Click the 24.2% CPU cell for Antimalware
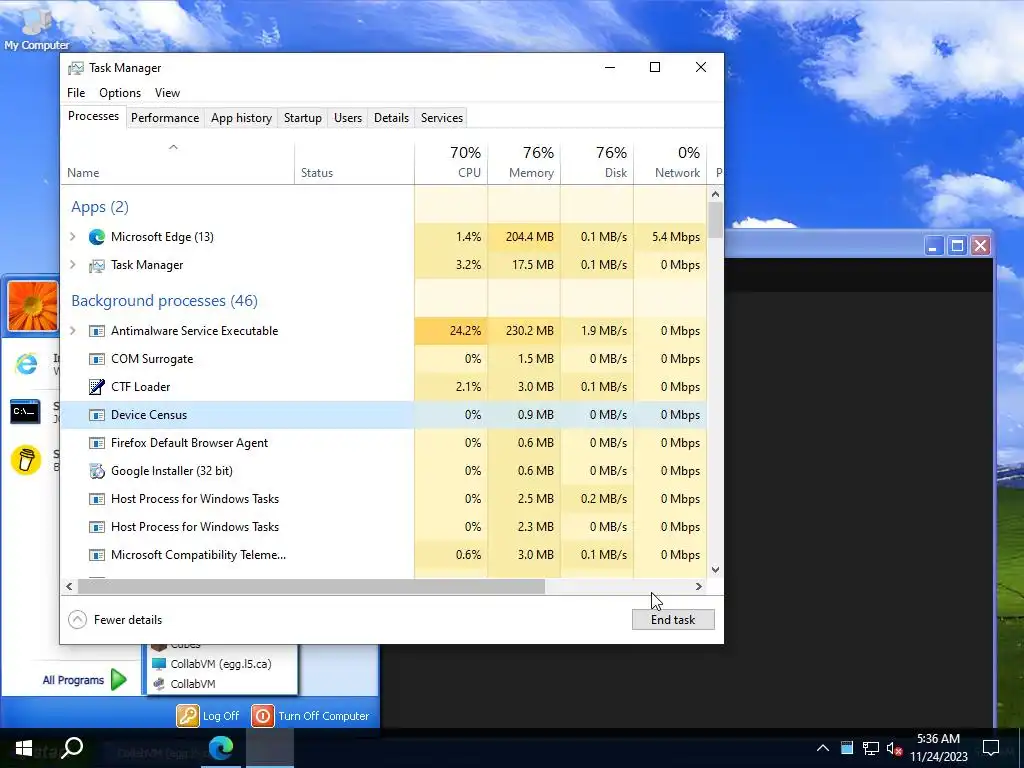The width and height of the screenshot is (1024, 768). click(451, 331)
